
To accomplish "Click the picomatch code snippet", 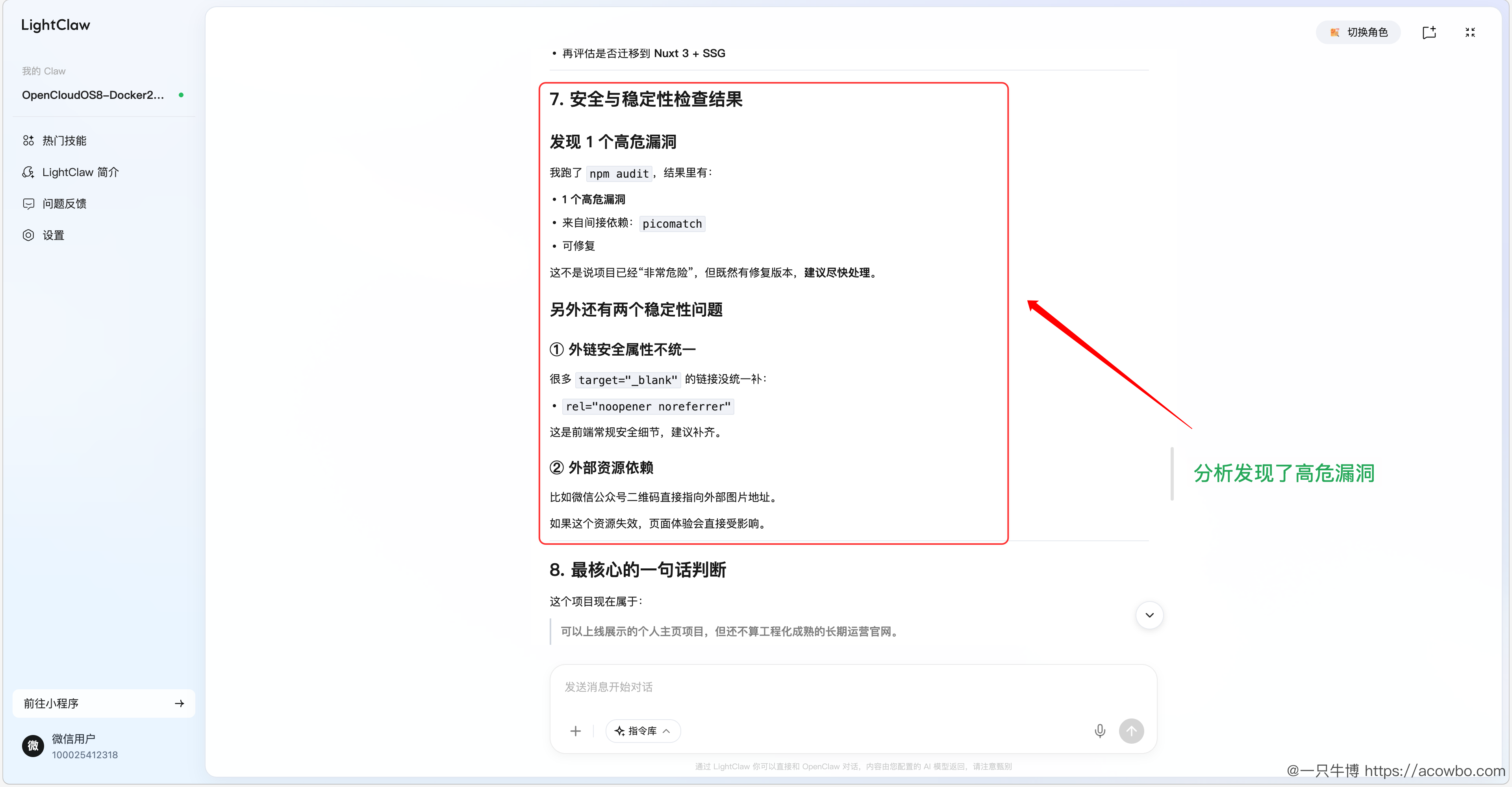I will (x=672, y=224).
